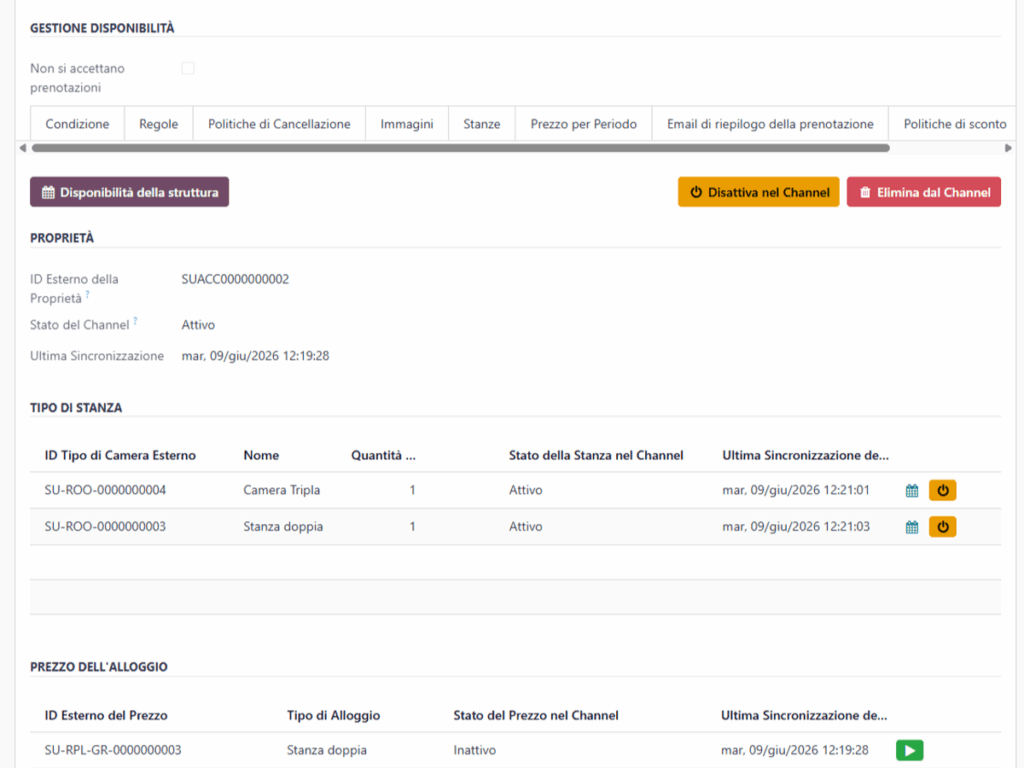This screenshot has width=1024, height=768.
Task: Sort by ID Tipo di Camera Esterno column
Action: pos(120,455)
